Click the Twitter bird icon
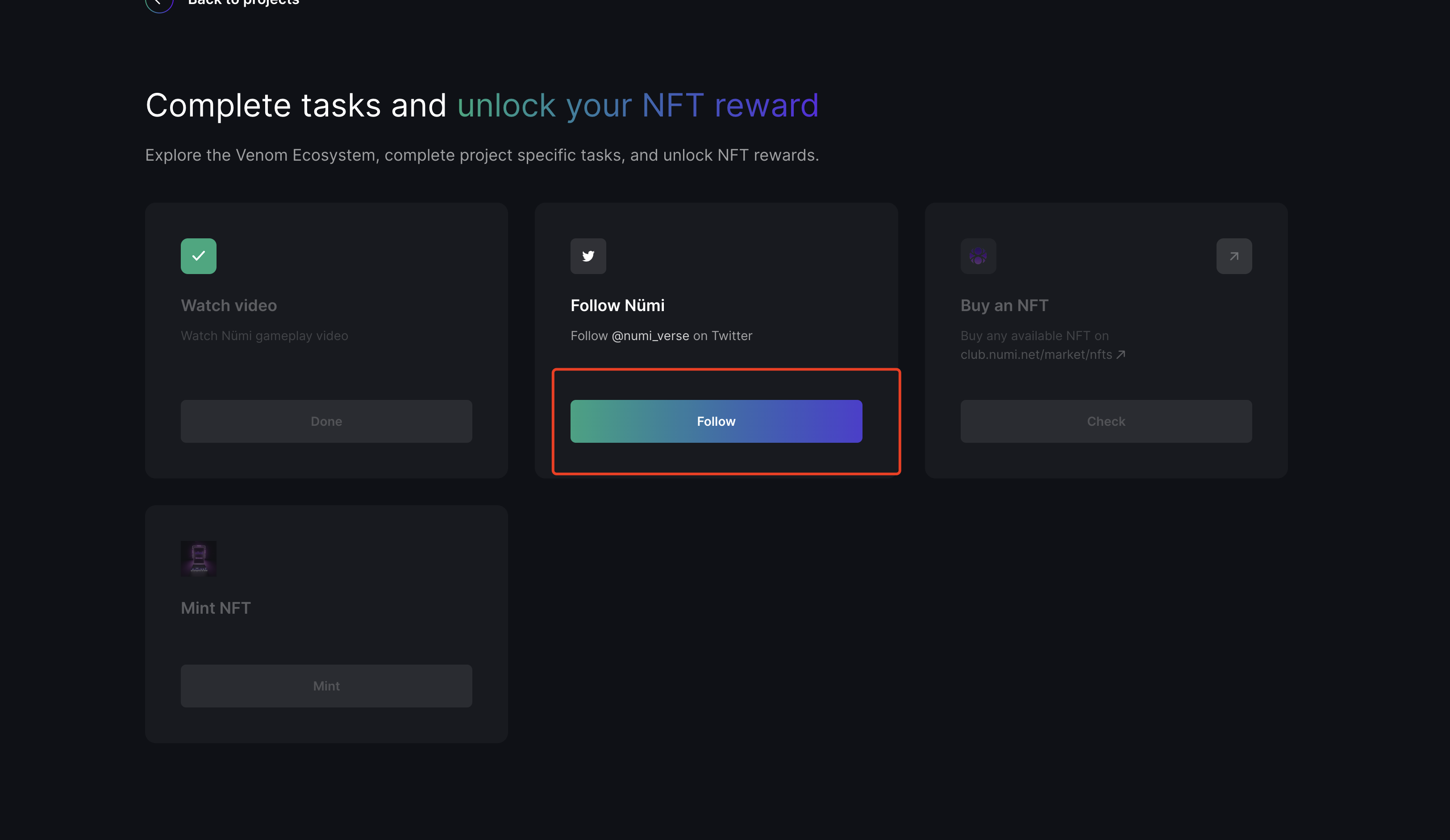Viewport: 1450px width, 840px height. [588, 256]
